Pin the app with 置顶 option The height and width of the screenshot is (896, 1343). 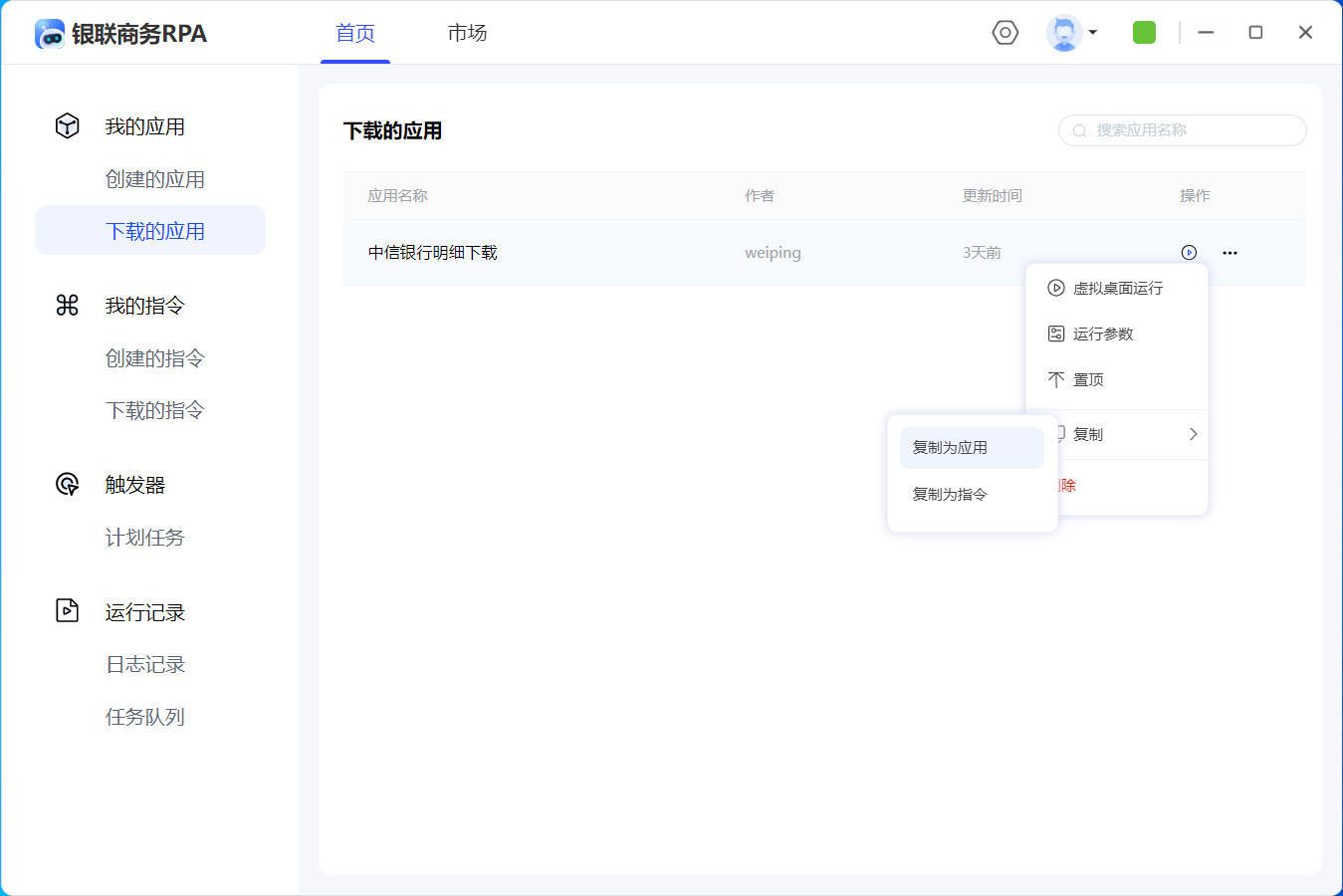coord(1088,380)
